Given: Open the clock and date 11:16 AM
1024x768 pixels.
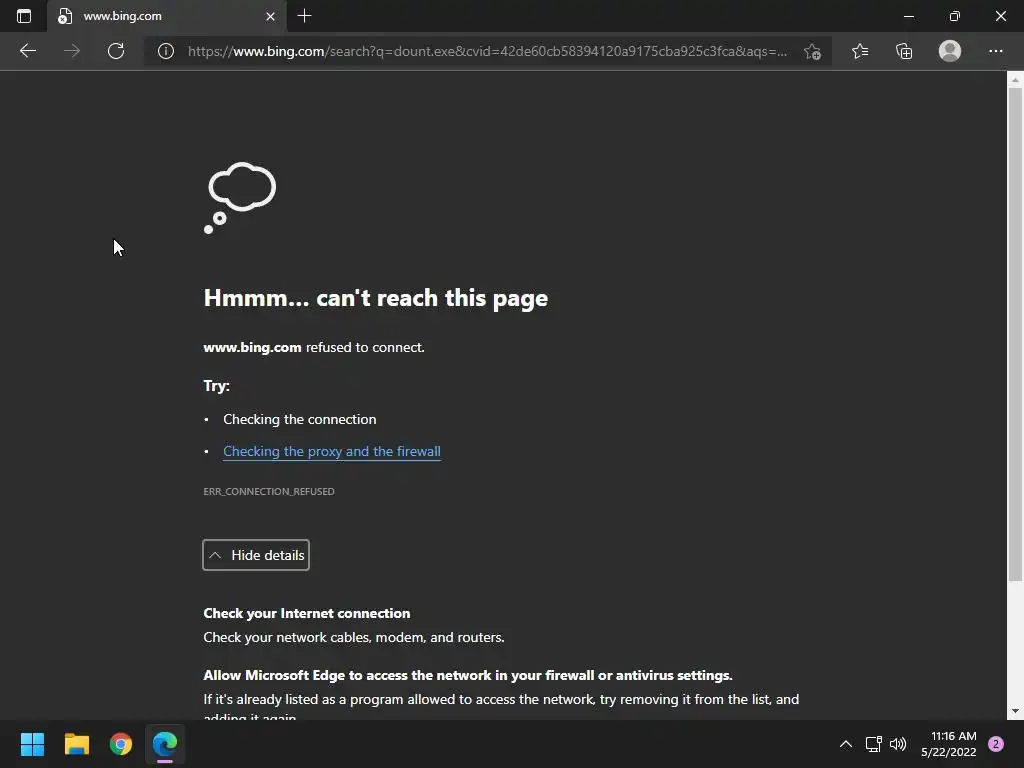Looking at the screenshot, I should pyautogui.click(x=949, y=744).
